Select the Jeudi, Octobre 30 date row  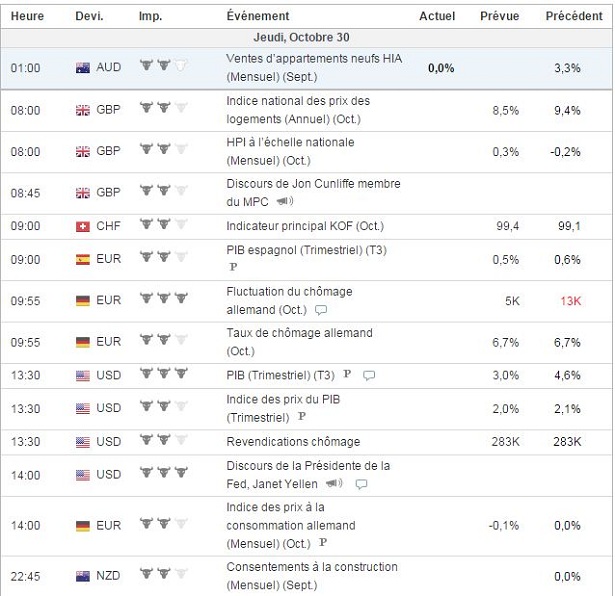[x=306, y=38]
